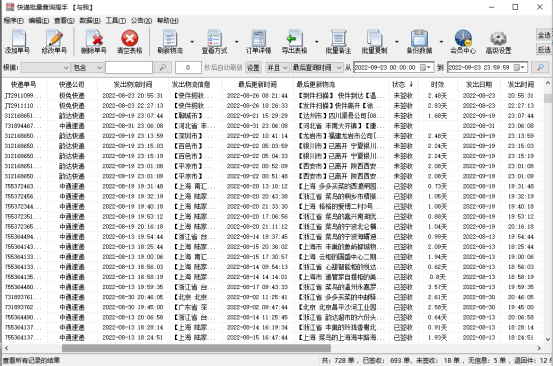Click horizontal scrollbar left arrow

coord(6,348)
